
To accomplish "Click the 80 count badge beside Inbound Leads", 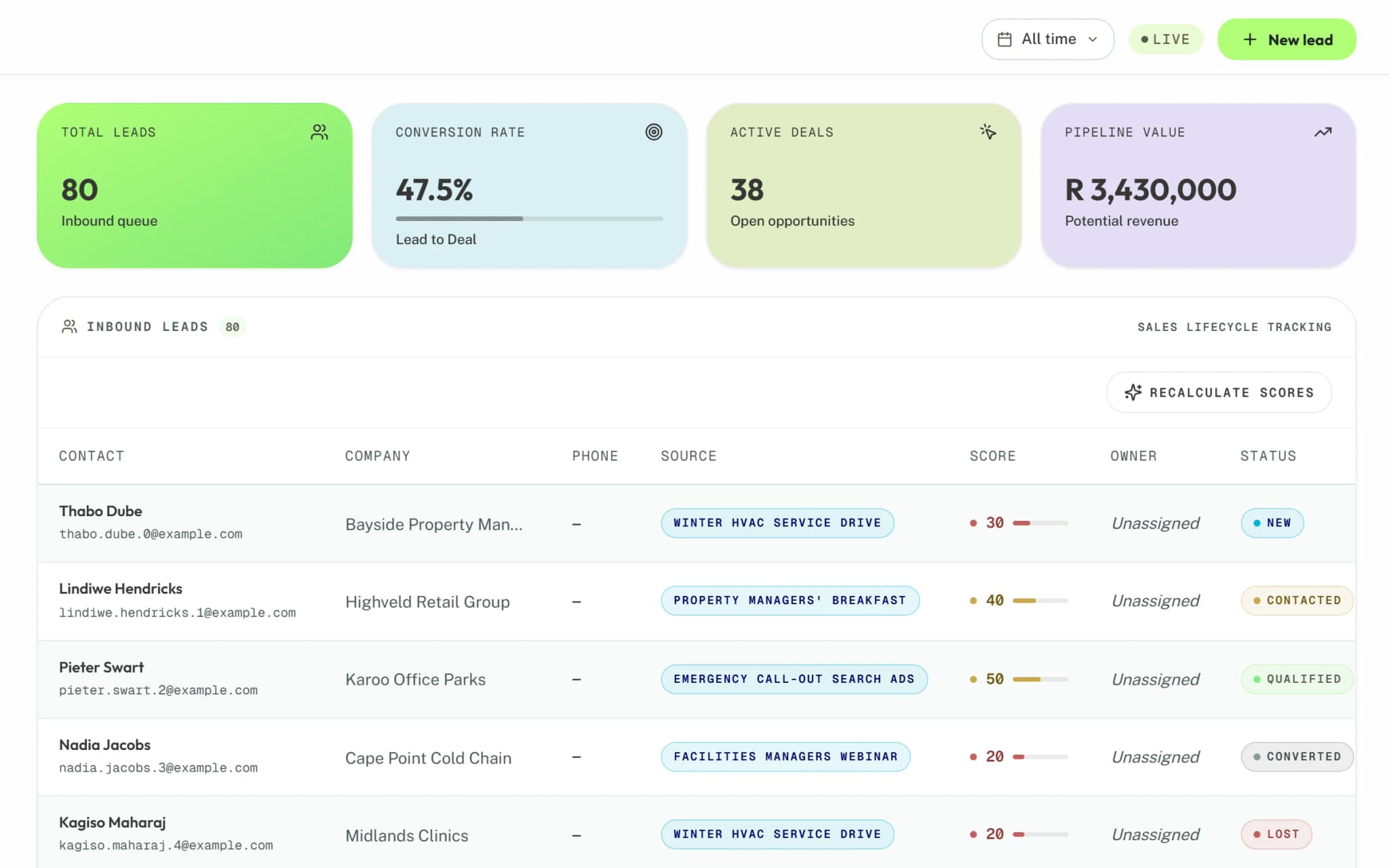I will pyautogui.click(x=232, y=327).
